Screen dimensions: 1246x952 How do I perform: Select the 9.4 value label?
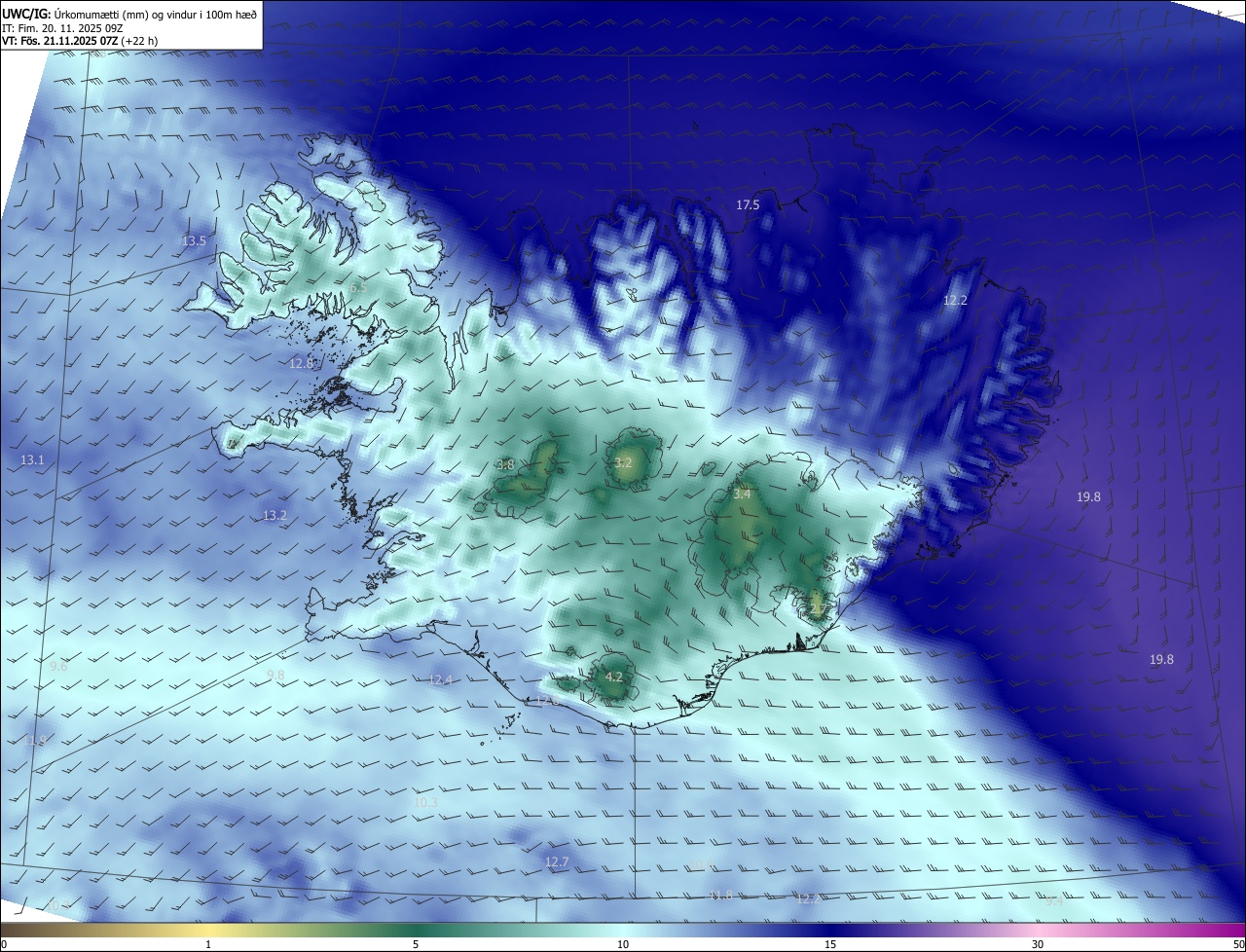1054,901
